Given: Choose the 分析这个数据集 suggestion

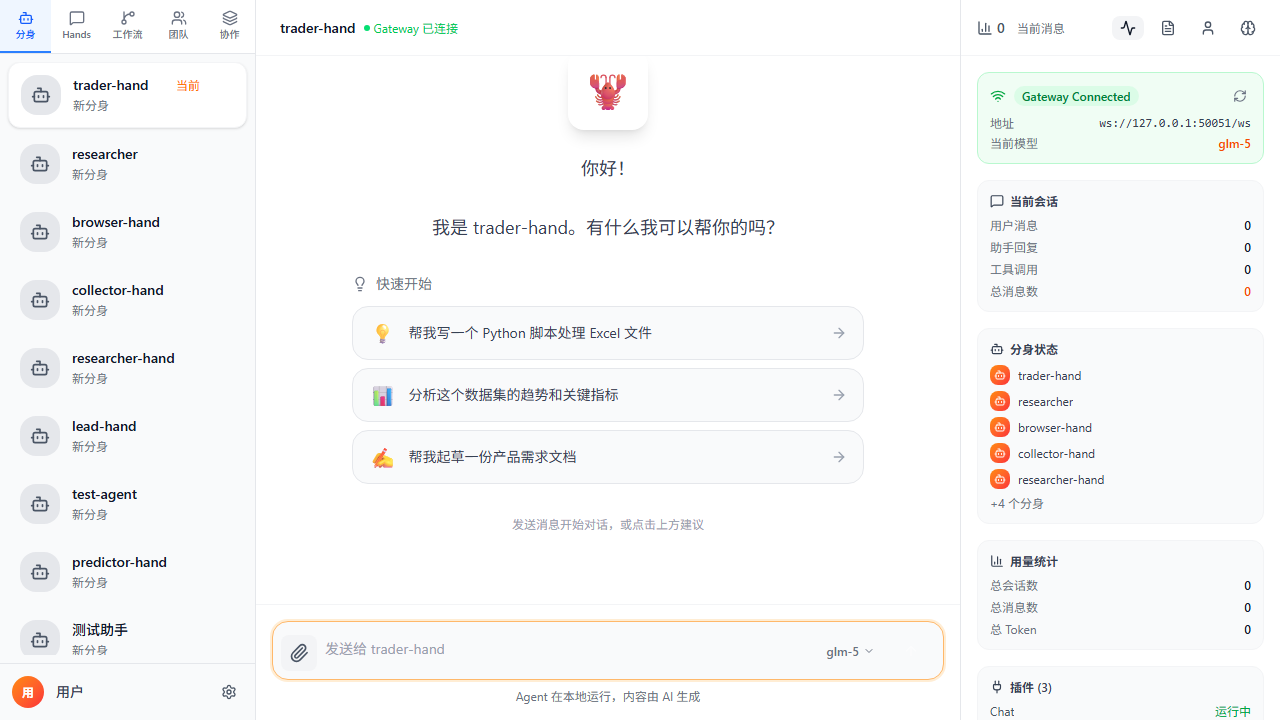Looking at the screenshot, I should tap(608, 395).
